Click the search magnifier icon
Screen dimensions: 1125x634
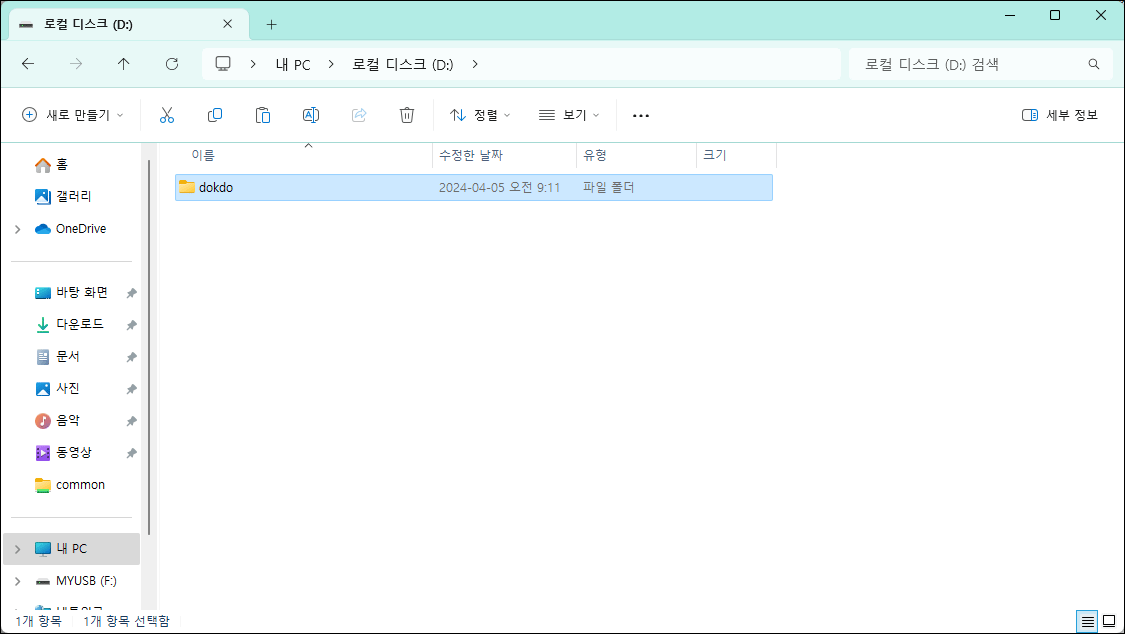1093,64
